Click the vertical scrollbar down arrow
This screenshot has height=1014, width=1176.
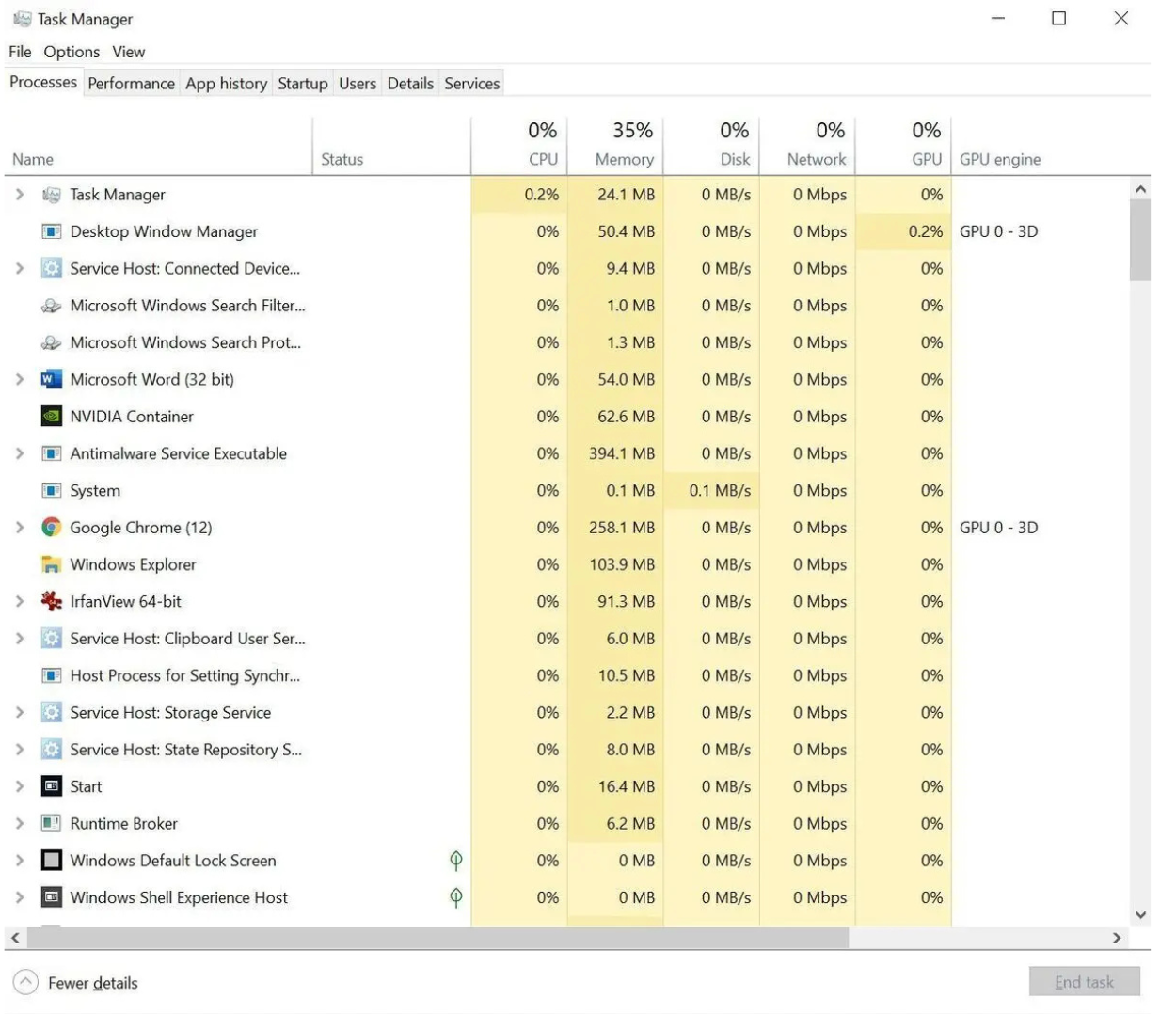tap(1140, 914)
